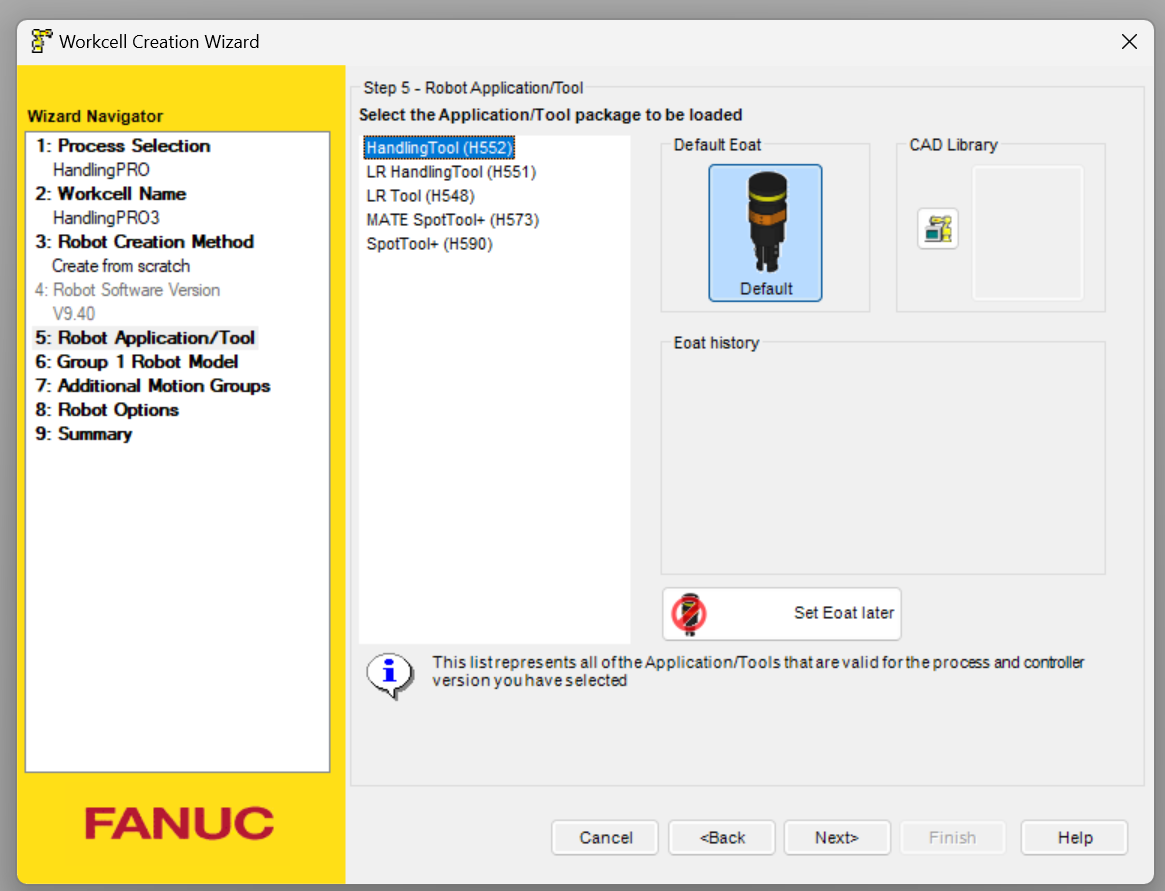Select step 4: Robot Software Version
This screenshot has height=891, width=1165.
coord(127,290)
